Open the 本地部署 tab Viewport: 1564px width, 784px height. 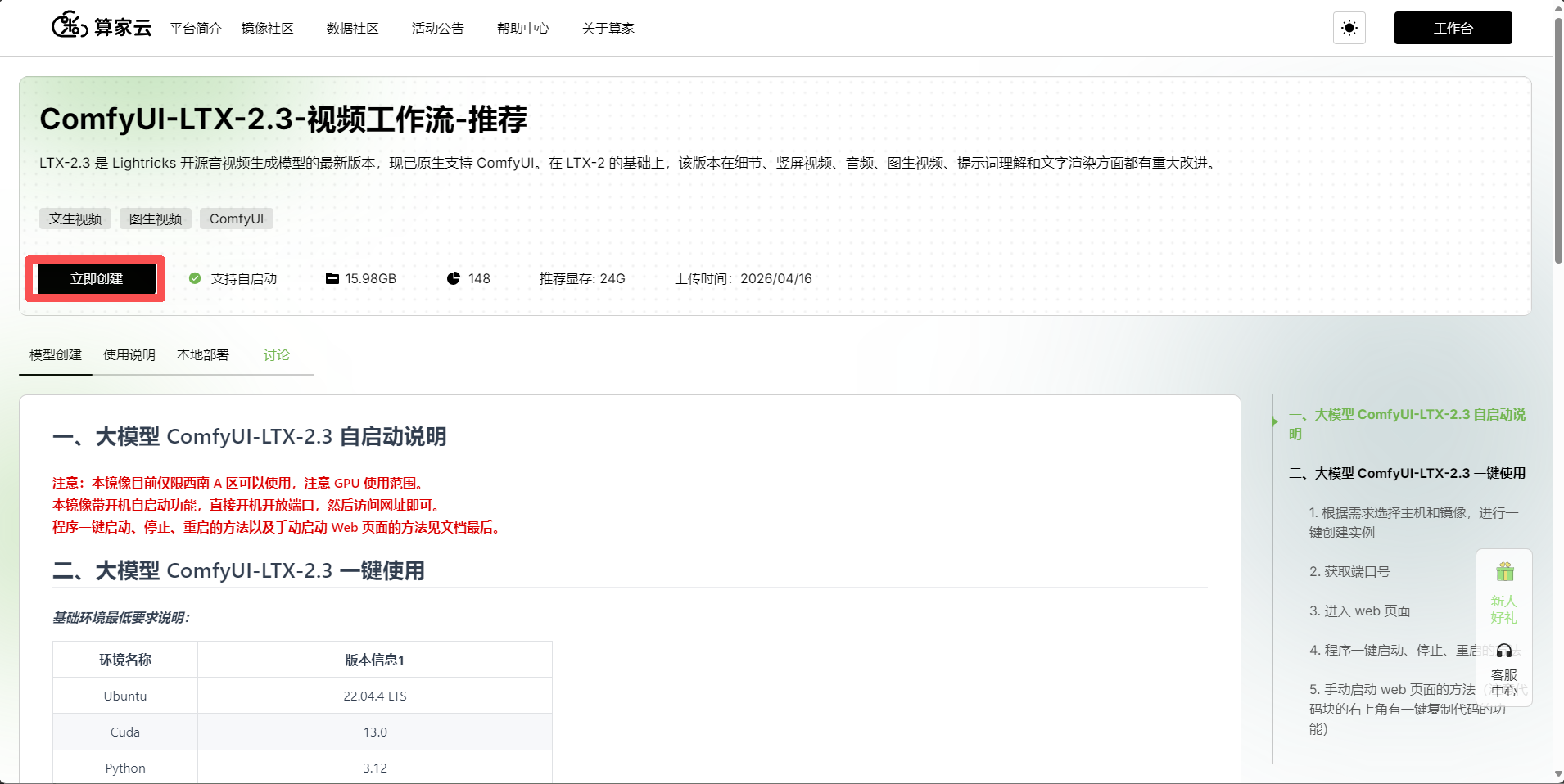click(203, 354)
